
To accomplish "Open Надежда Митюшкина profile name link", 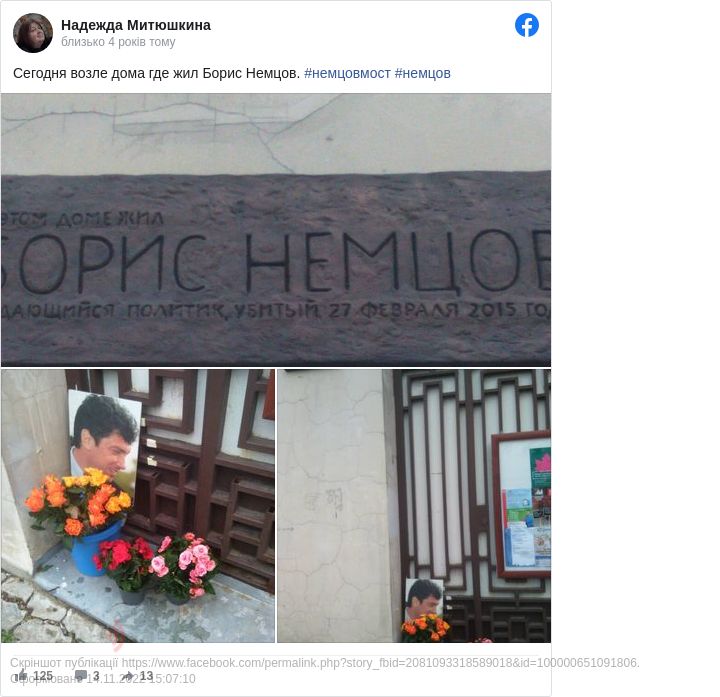I will coord(136,25).
